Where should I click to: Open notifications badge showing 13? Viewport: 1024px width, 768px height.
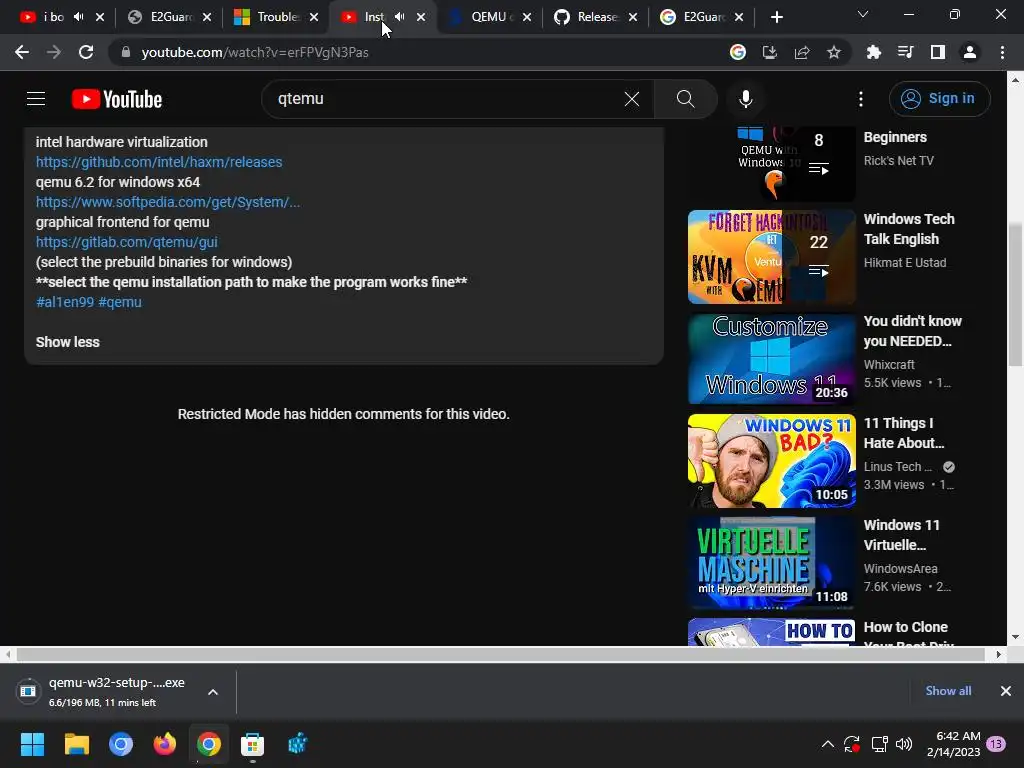996,744
